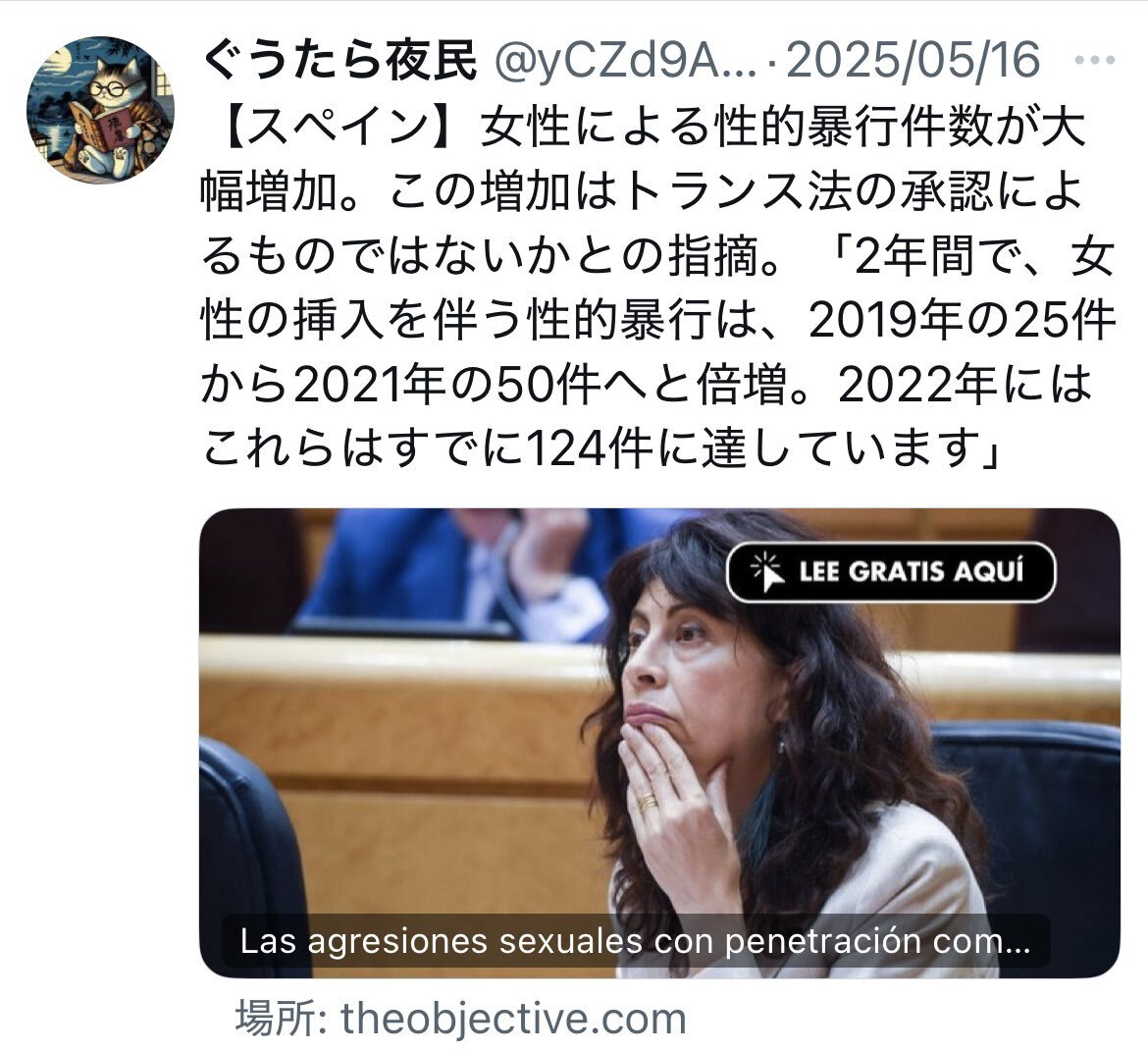Click the gold ring on the woman's hand
The width and height of the screenshot is (1148, 1051).
pyautogui.click(x=648, y=803)
